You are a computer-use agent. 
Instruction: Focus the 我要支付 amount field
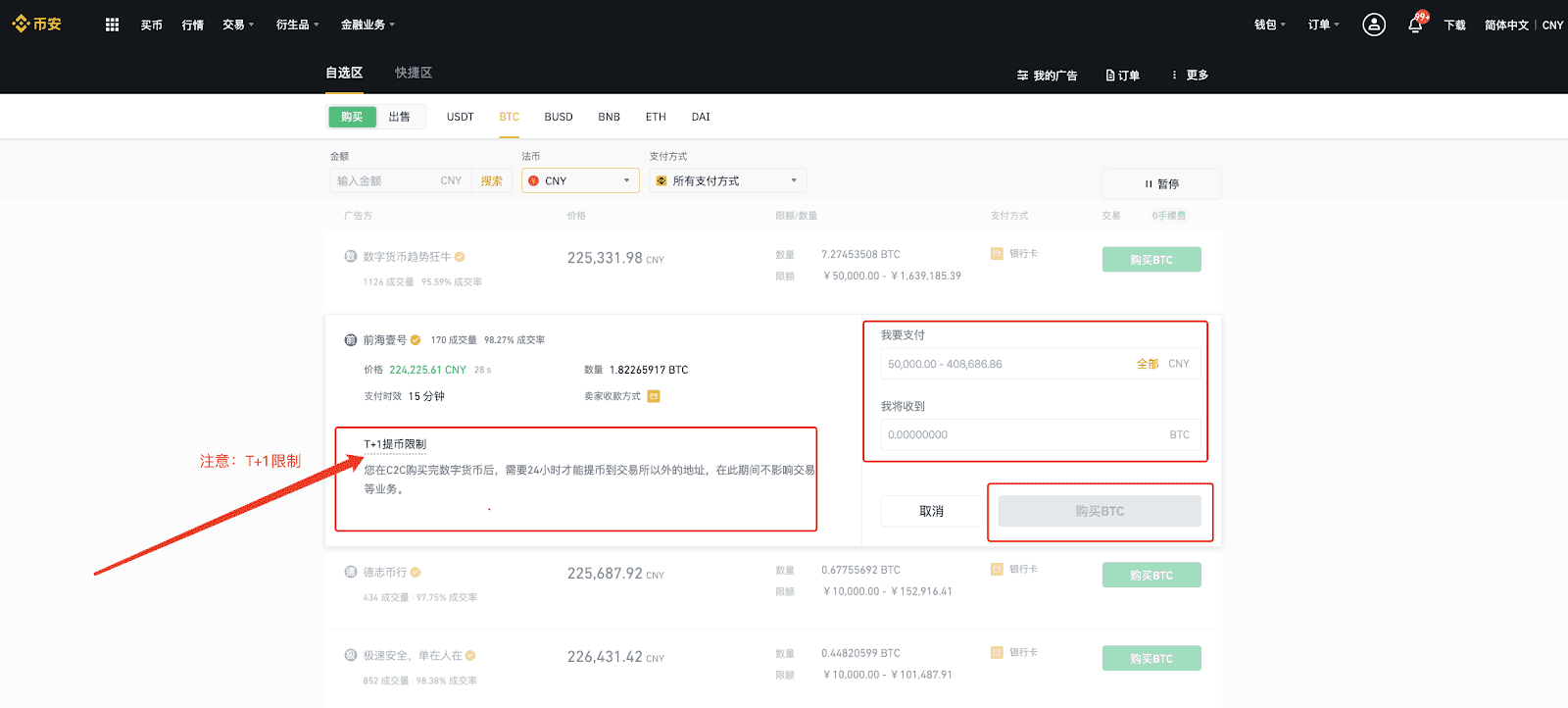1041,364
